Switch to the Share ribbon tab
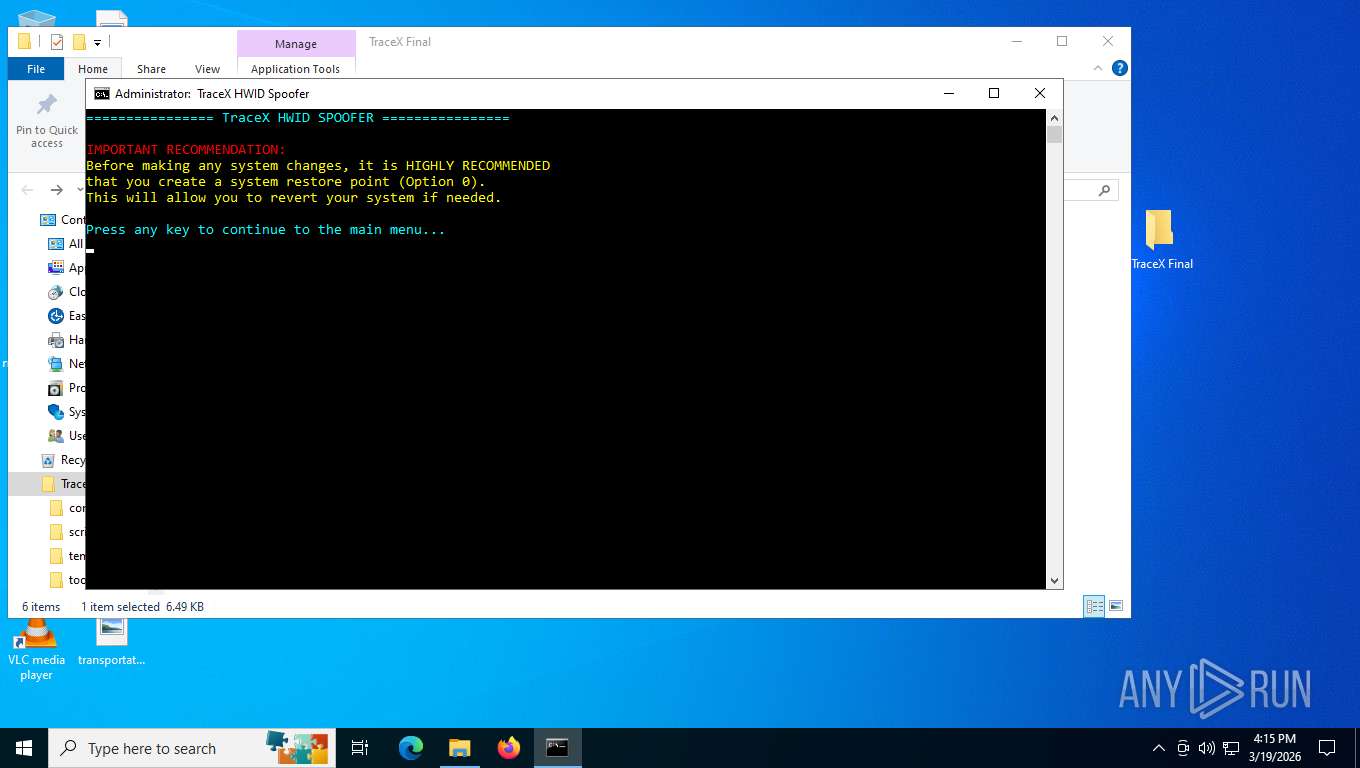This screenshot has height=768, width=1360. pyautogui.click(x=151, y=69)
